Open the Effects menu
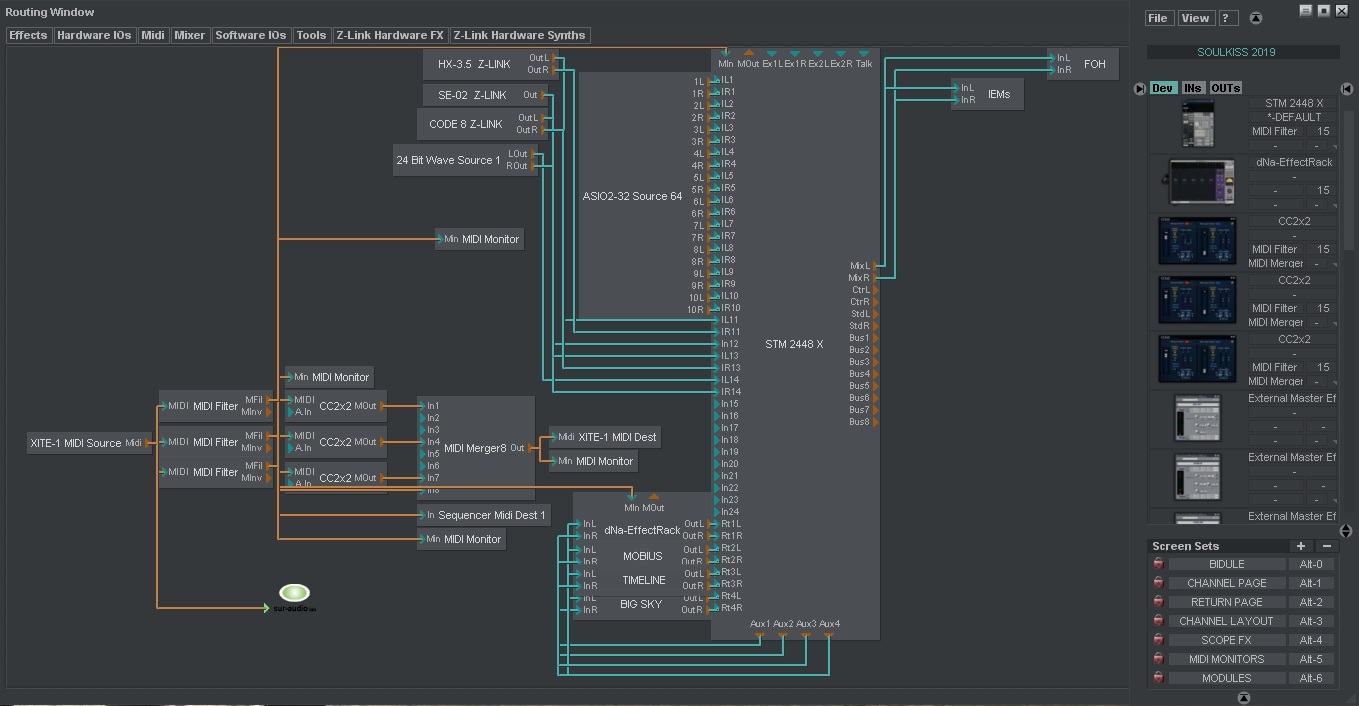This screenshot has height=706, width=1359. 28,35
